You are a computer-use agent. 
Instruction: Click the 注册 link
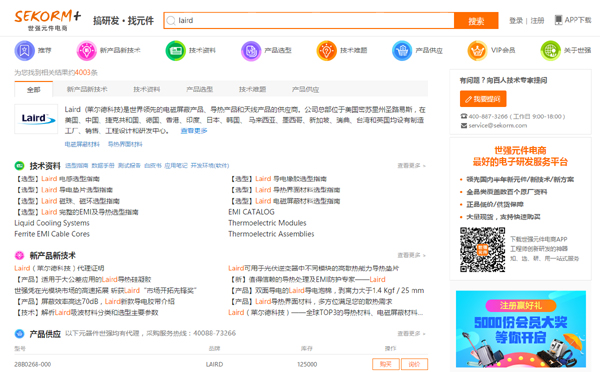(537, 20)
